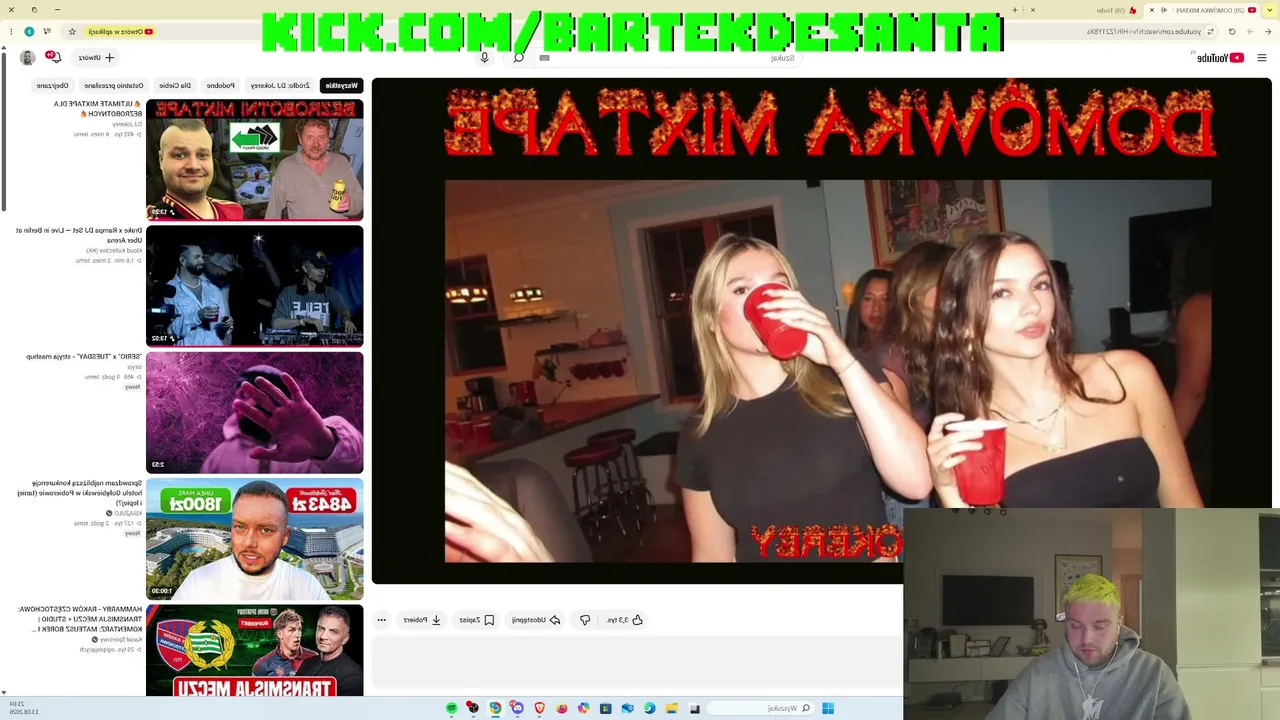Click the page vertical scrollbar

pyautogui.click(x=4, y=130)
